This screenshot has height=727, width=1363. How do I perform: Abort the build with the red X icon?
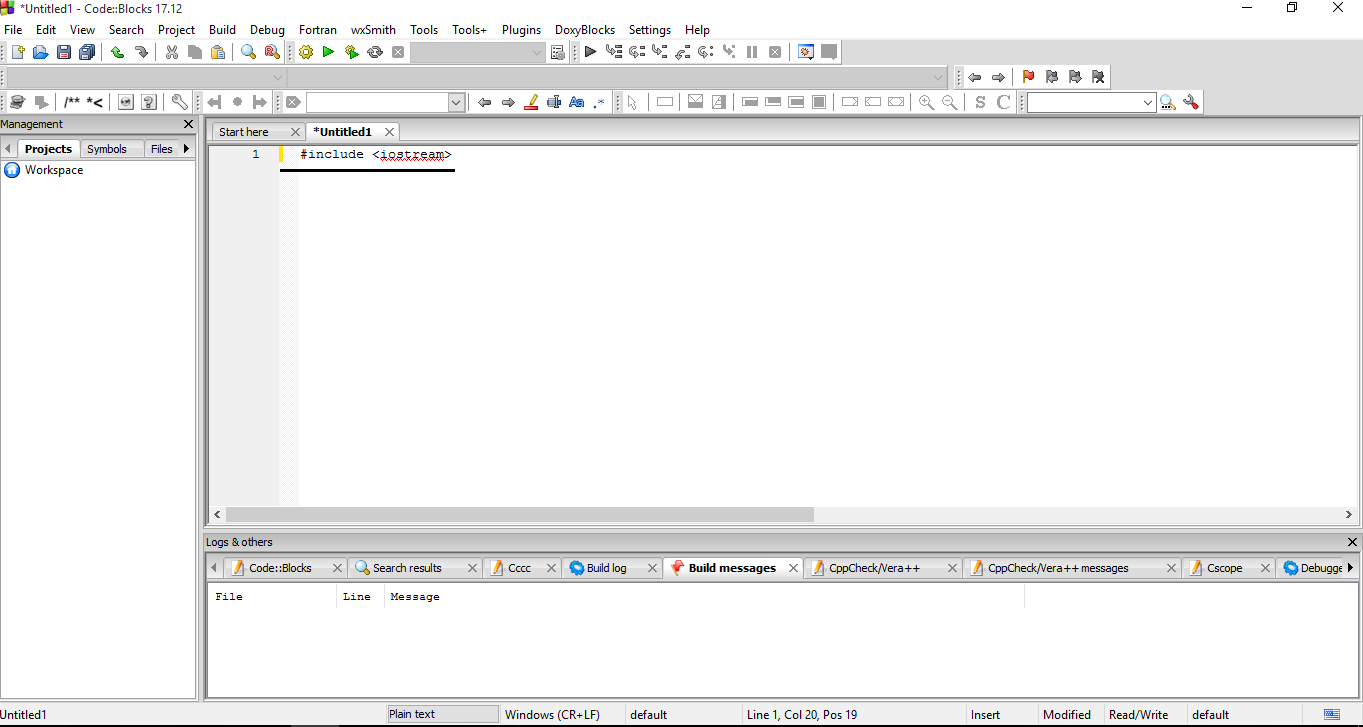pyautogui.click(x=398, y=51)
